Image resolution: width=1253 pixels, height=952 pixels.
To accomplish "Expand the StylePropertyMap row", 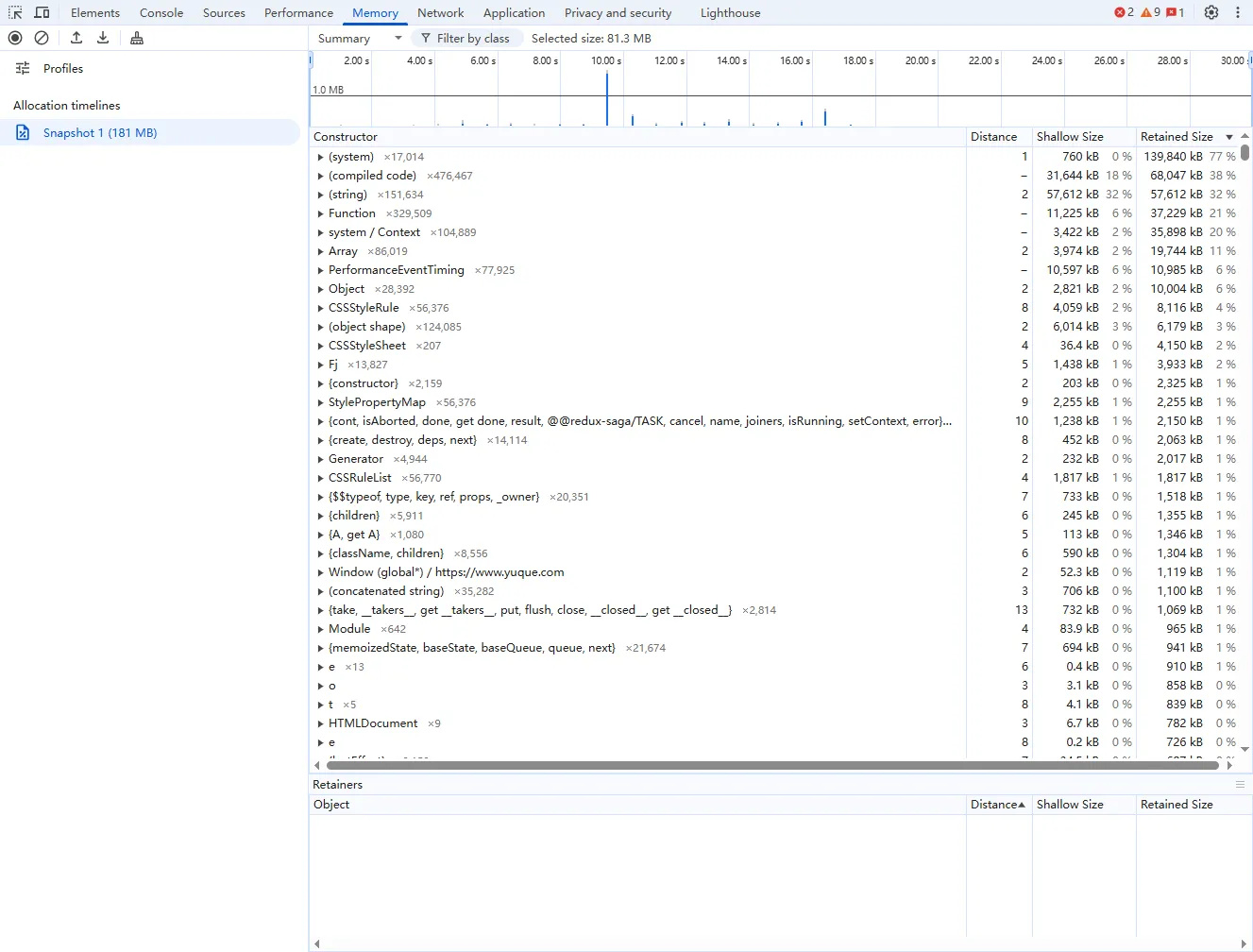I will click(x=321, y=403).
